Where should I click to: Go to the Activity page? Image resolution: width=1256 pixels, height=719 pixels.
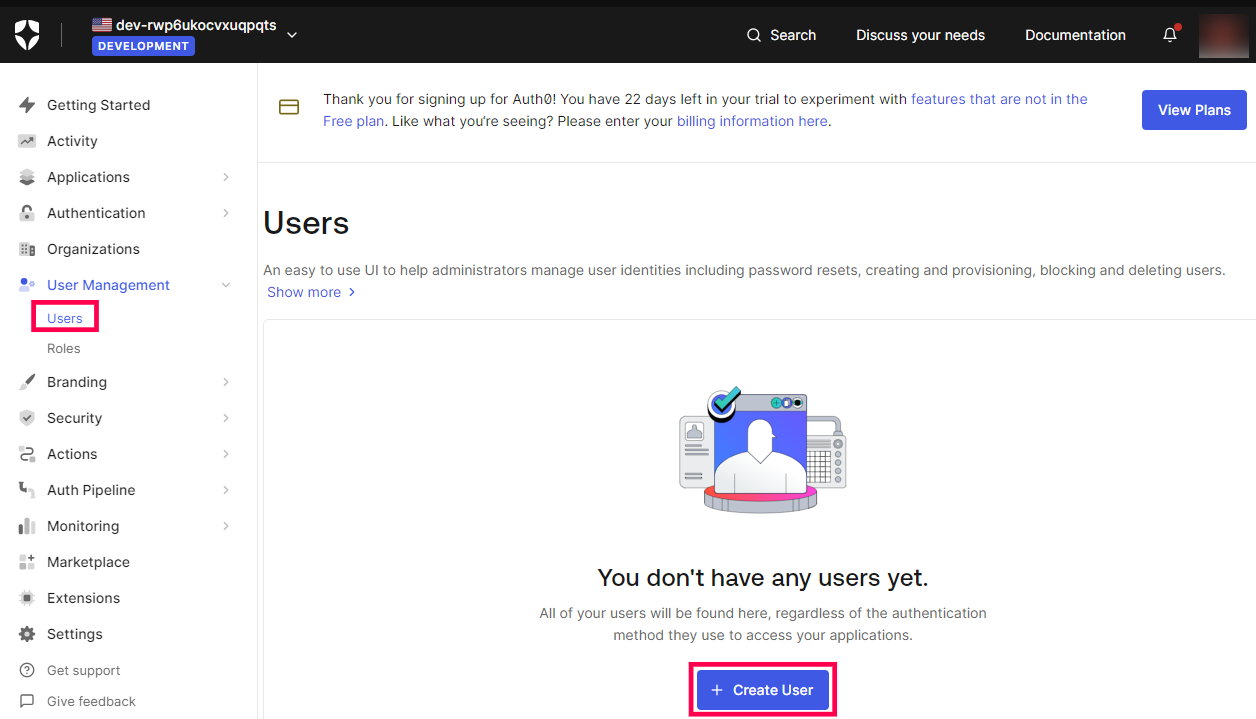72,141
